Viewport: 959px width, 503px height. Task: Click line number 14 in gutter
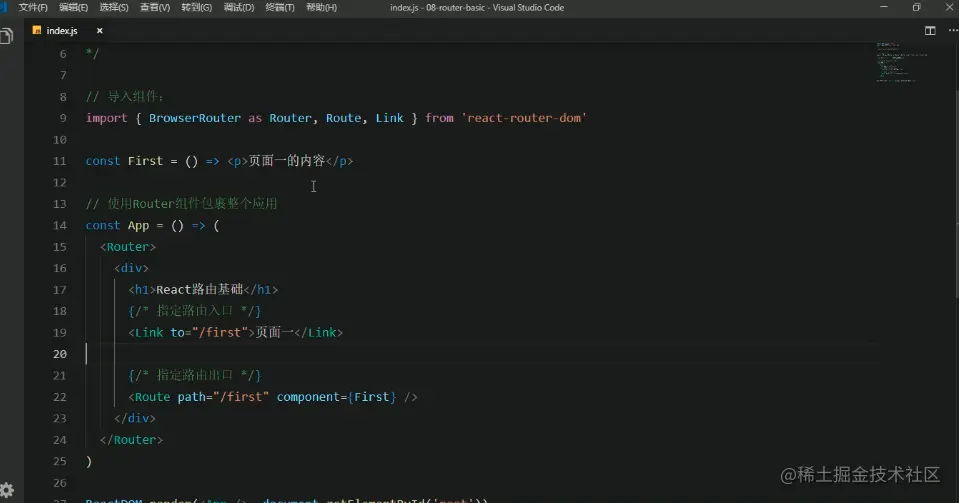pos(59,225)
